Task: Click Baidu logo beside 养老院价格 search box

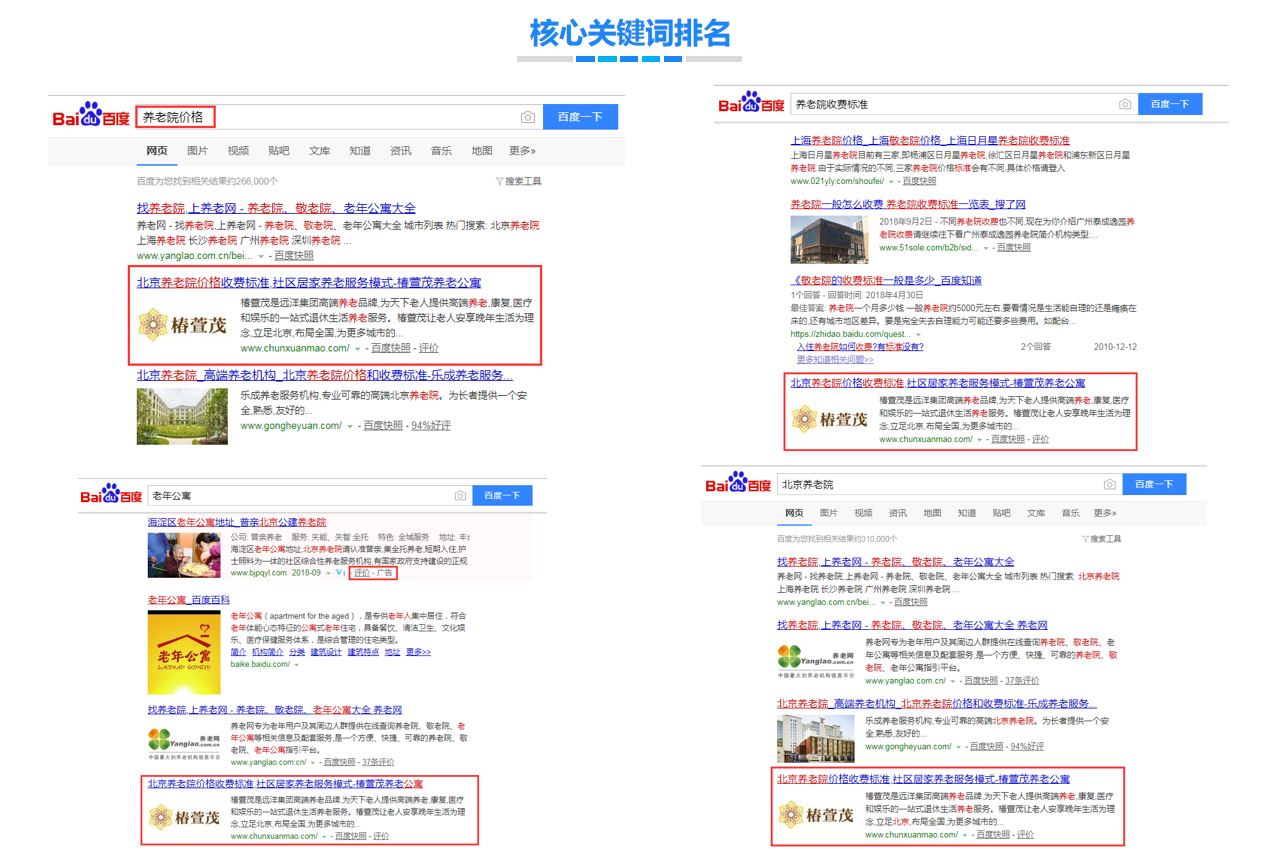Action: pos(91,116)
